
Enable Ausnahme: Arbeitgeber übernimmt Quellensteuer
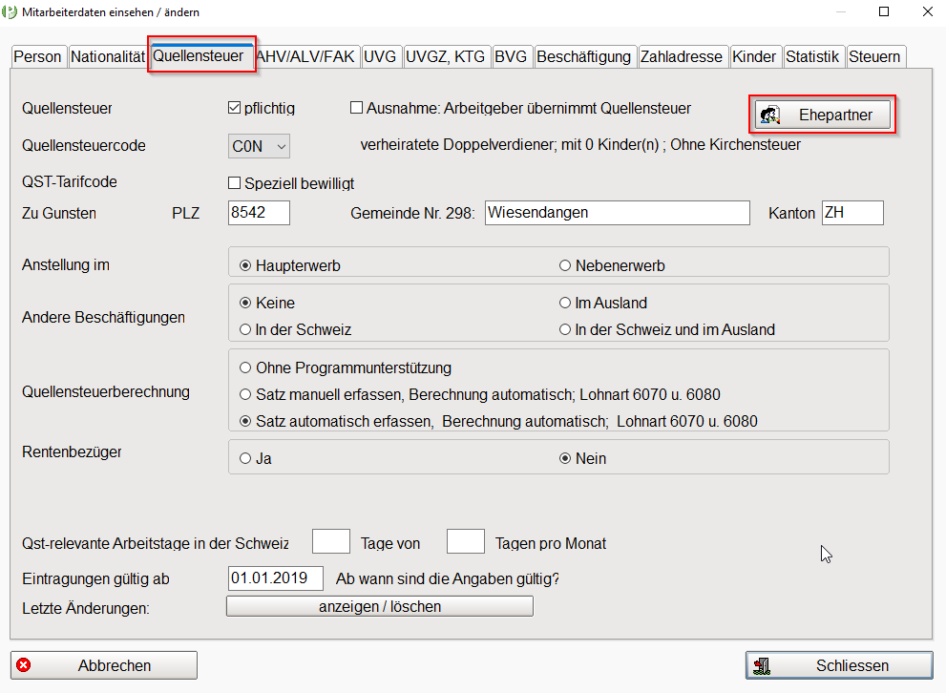(357, 108)
